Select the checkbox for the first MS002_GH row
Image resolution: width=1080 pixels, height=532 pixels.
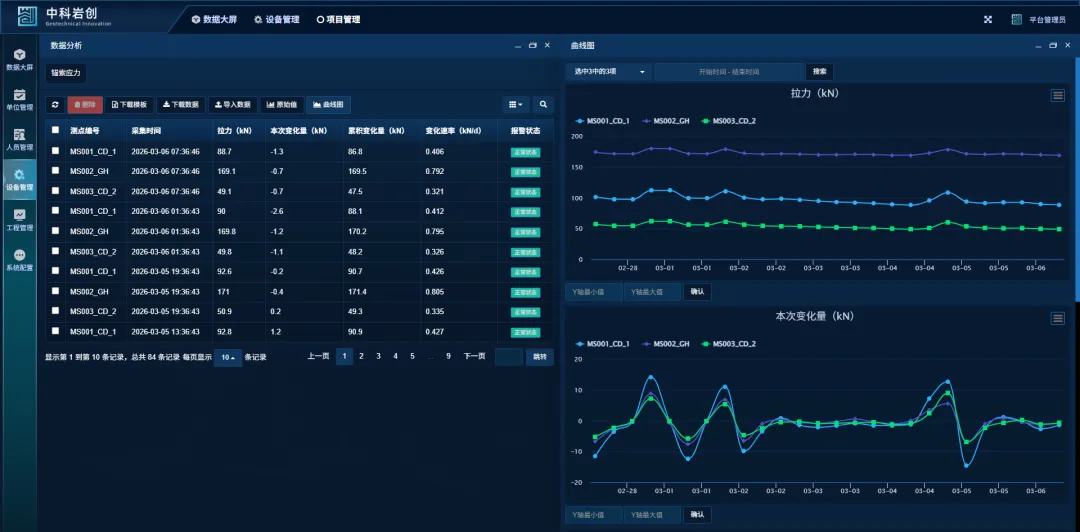pos(55,171)
